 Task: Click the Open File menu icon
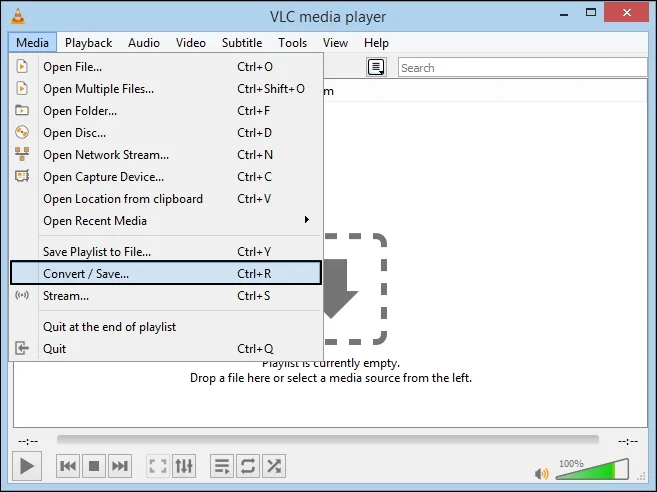(22, 66)
